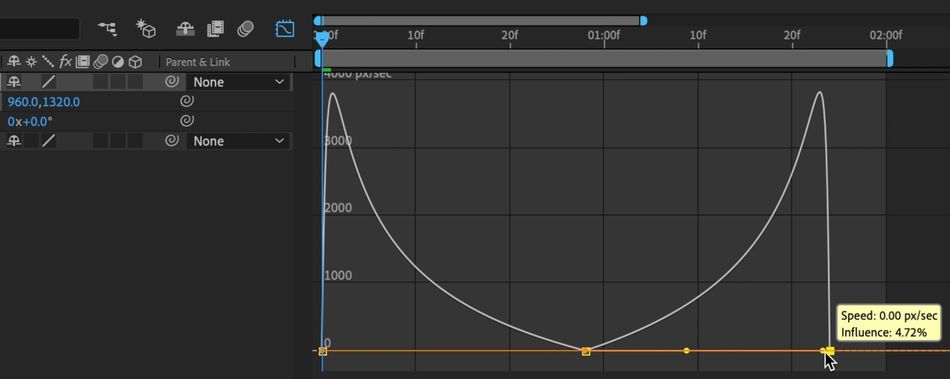Enable composition-wide Motion Blur in toolbar
This screenshot has width=950, height=379.
pyautogui.click(x=245, y=28)
